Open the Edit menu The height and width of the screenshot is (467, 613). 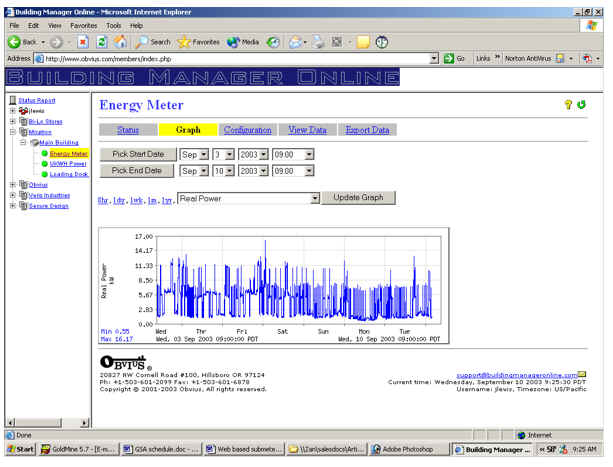33,26
